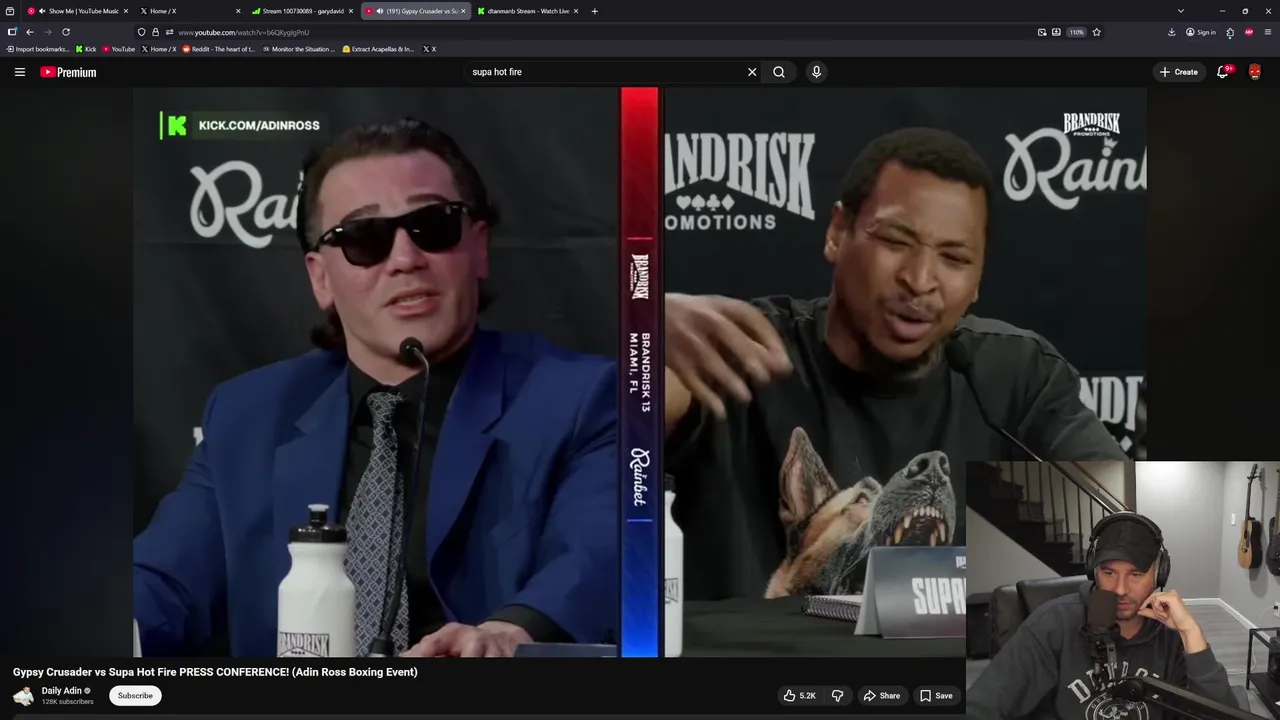Open the browser application menu
1280x720 pixels.
[x=1268, y=32]
